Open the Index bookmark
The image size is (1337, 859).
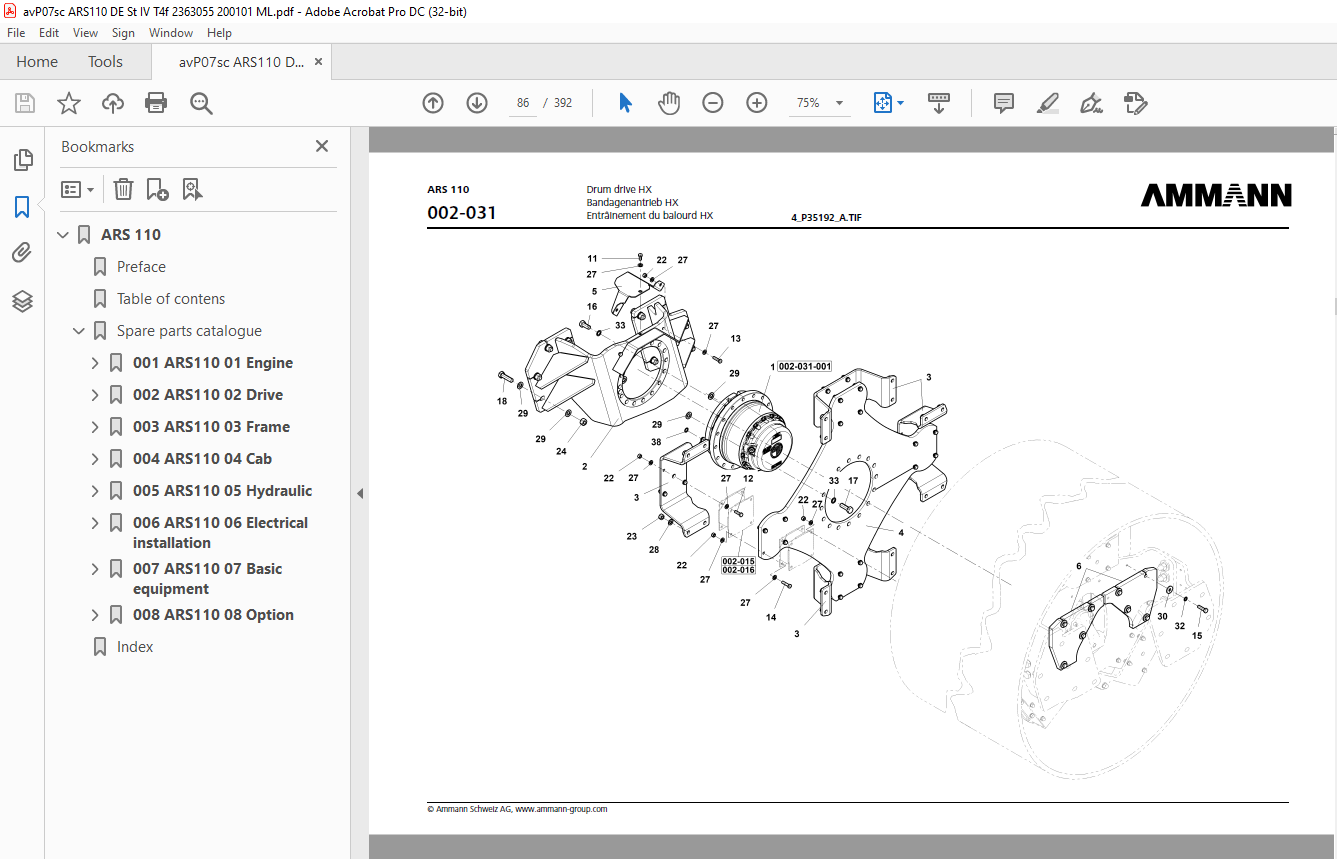[x=135, y=647]
